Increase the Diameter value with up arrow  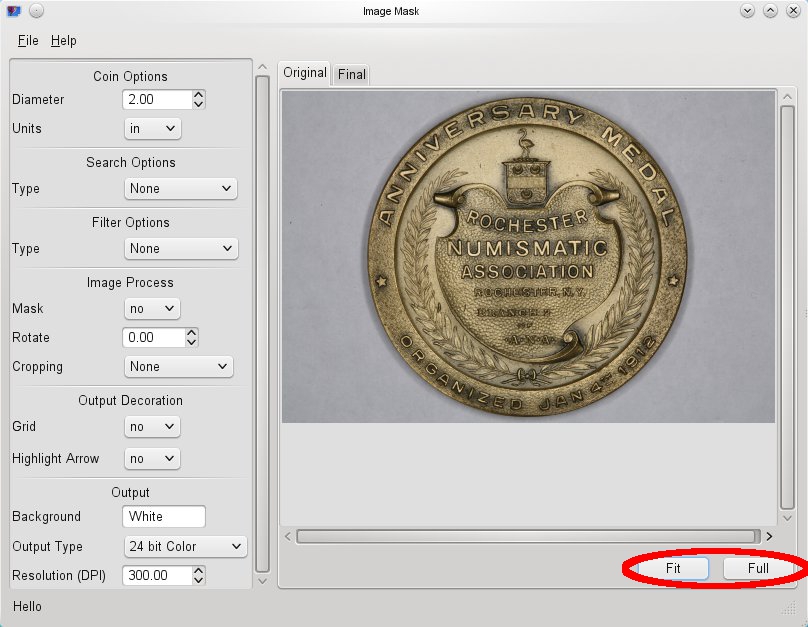pyautogui.click(x=199, y=95)
